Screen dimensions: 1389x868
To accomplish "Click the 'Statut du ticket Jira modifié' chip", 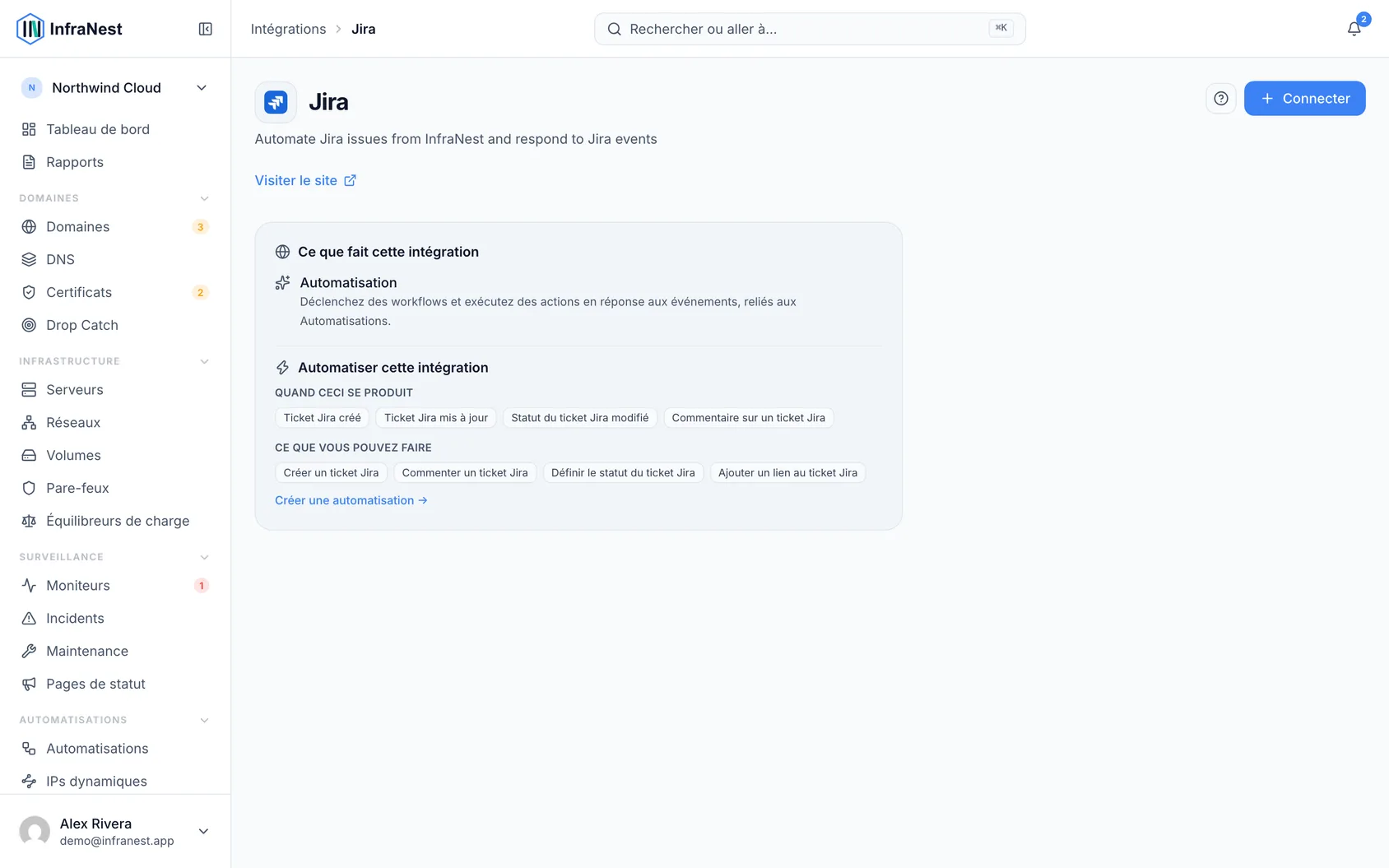I will click(x=580, y=418).
